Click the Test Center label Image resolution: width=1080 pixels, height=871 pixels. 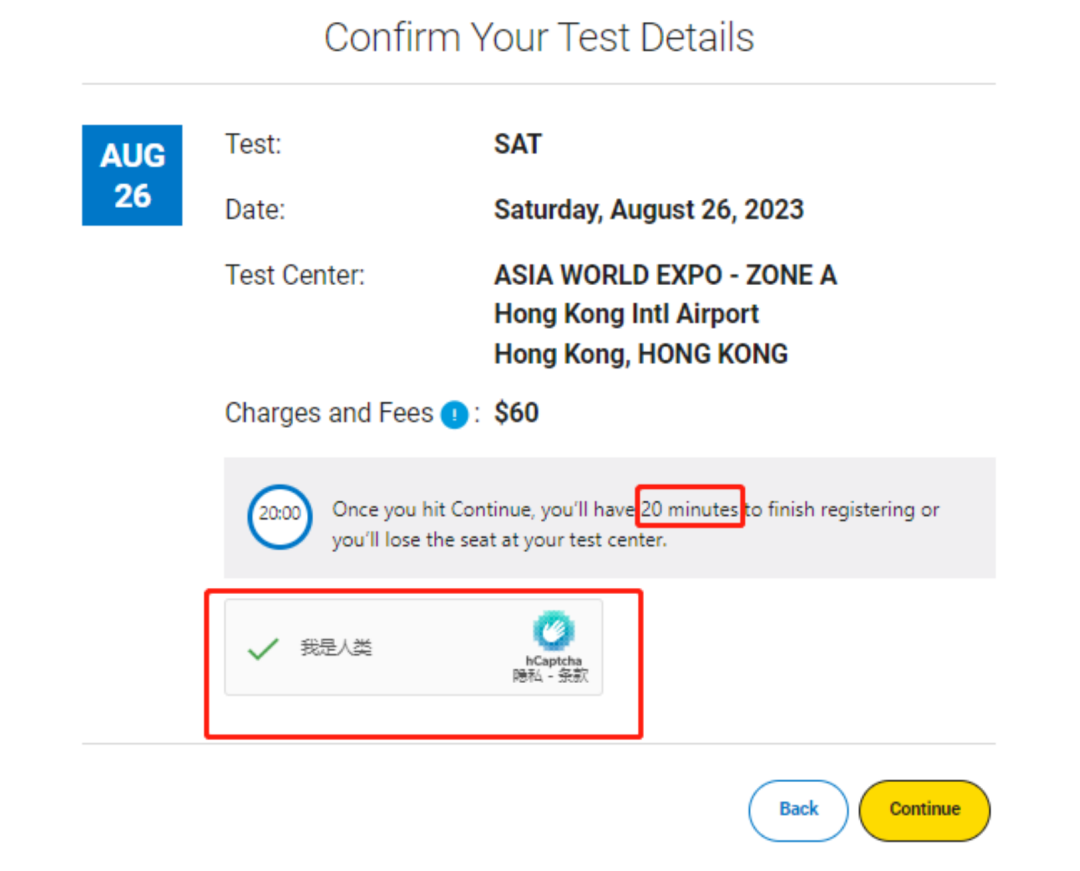coord(295,275)
